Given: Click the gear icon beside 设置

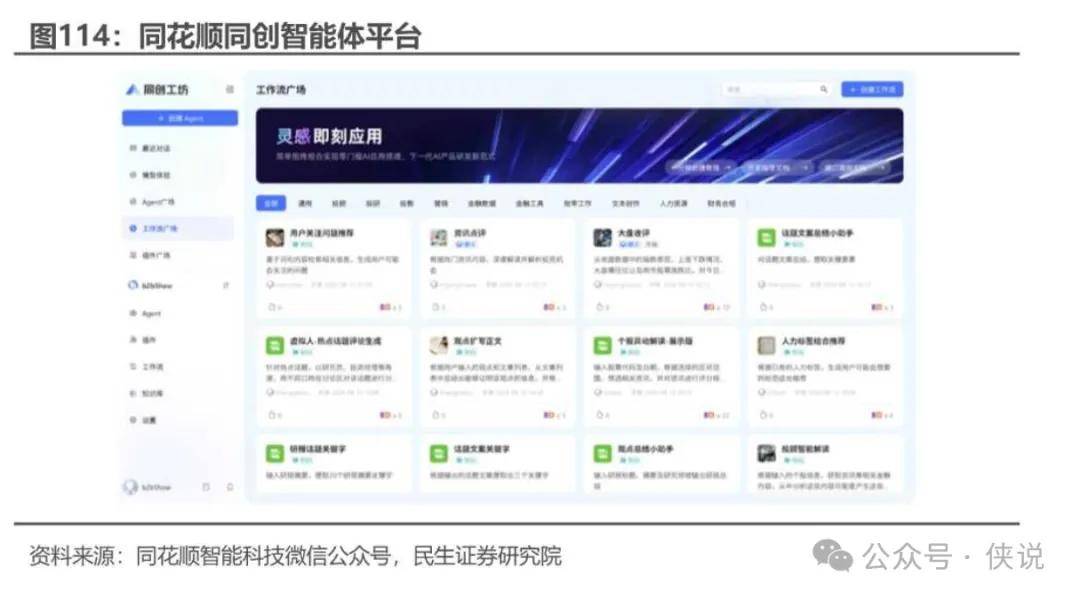Looking at the screenshot, I should pyautogui.click(x=133, y=420).
